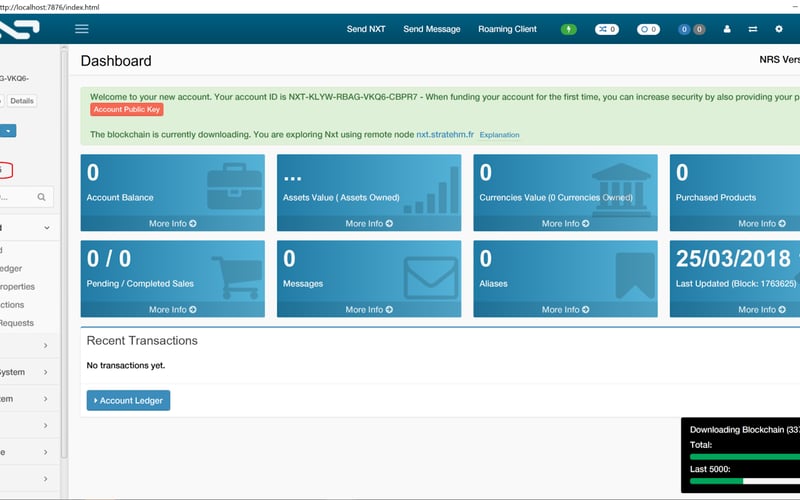The width and height of the screenshot is (800, 500).
Task: Click the envelope icon on Messages card
Action: click(x=431, y=278)
